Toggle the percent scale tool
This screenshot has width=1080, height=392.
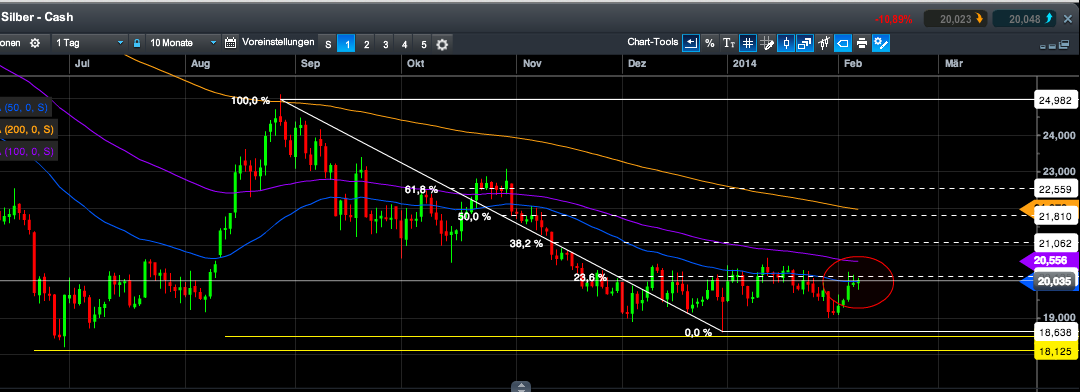tap(709, 43)
